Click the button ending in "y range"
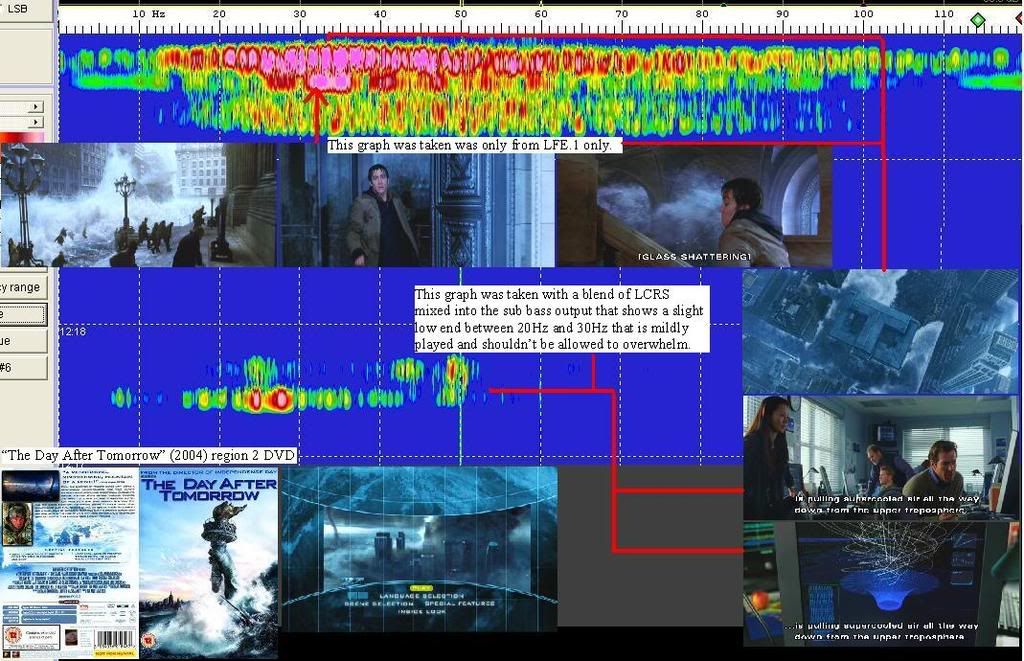This screenshot has width=1024, height=661. tap(24, 287)
